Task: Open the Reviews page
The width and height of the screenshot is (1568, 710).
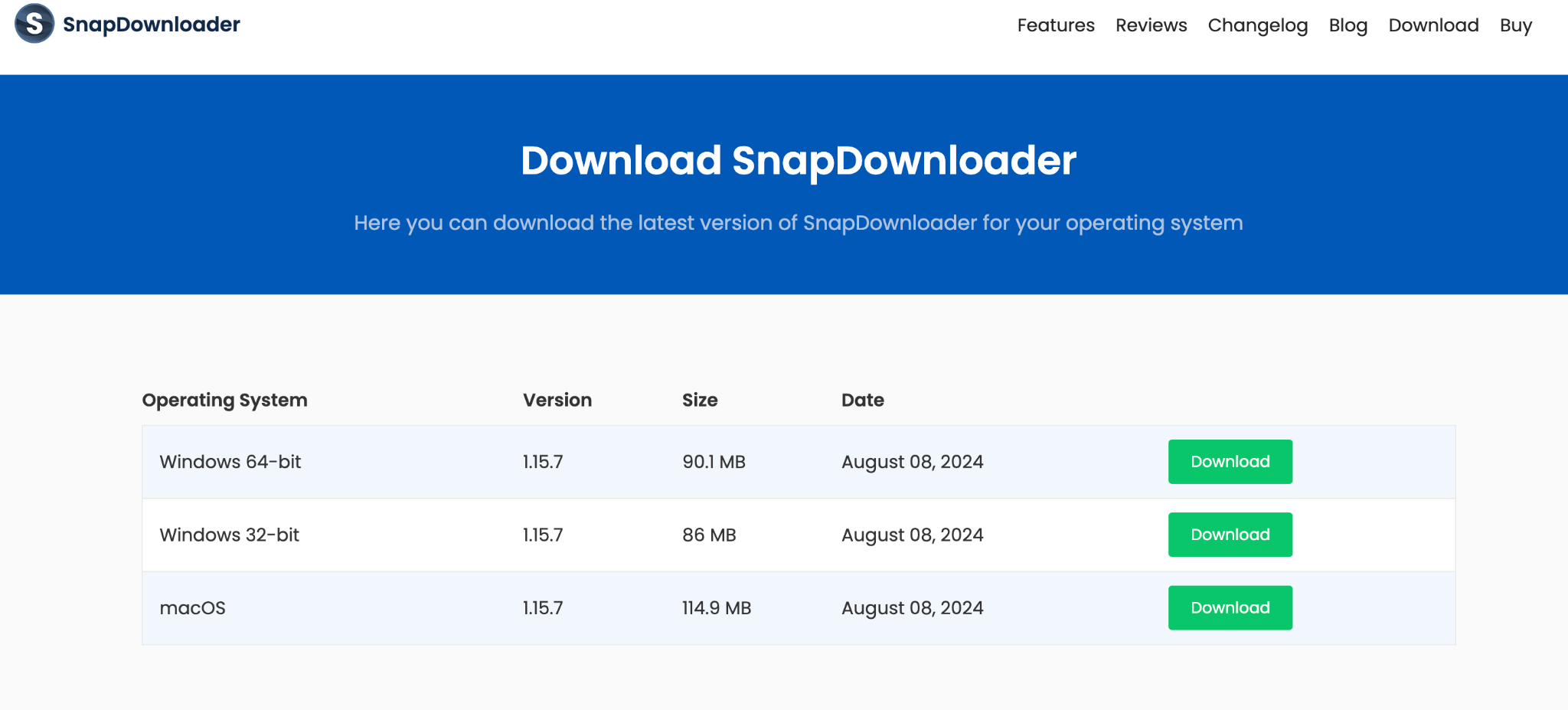Action: coord(1151,25)
